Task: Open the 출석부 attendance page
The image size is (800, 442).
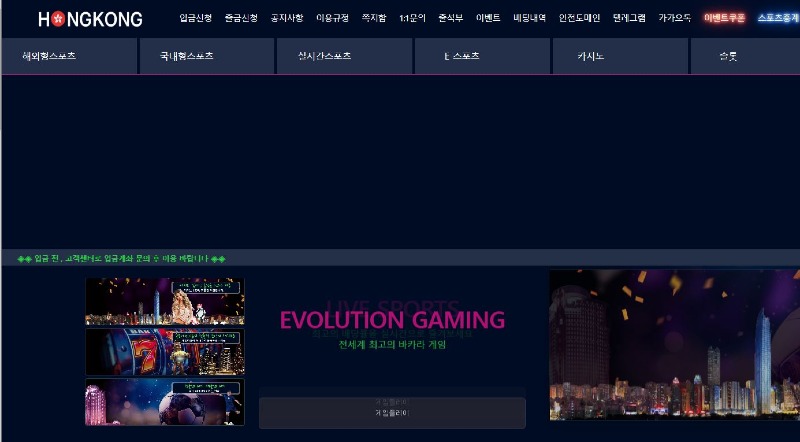Action: (451, 18)
